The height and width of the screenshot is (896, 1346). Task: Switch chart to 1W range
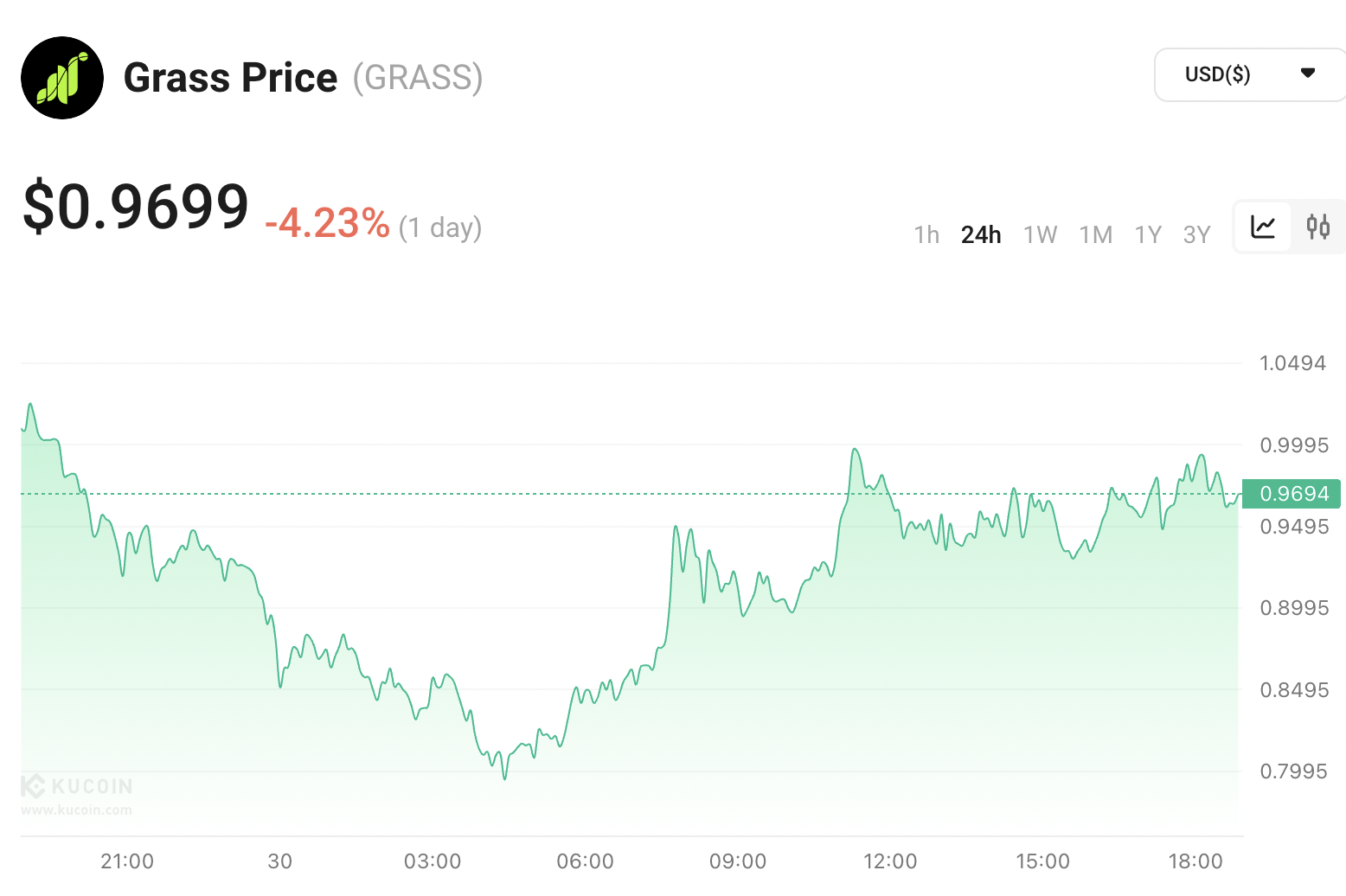[x=1040, y=234]
